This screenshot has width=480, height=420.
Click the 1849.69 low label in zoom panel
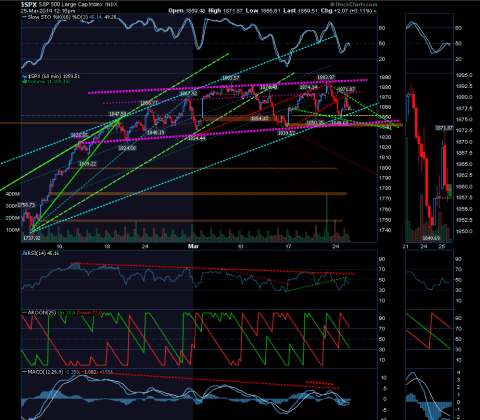tap(431, 238)
